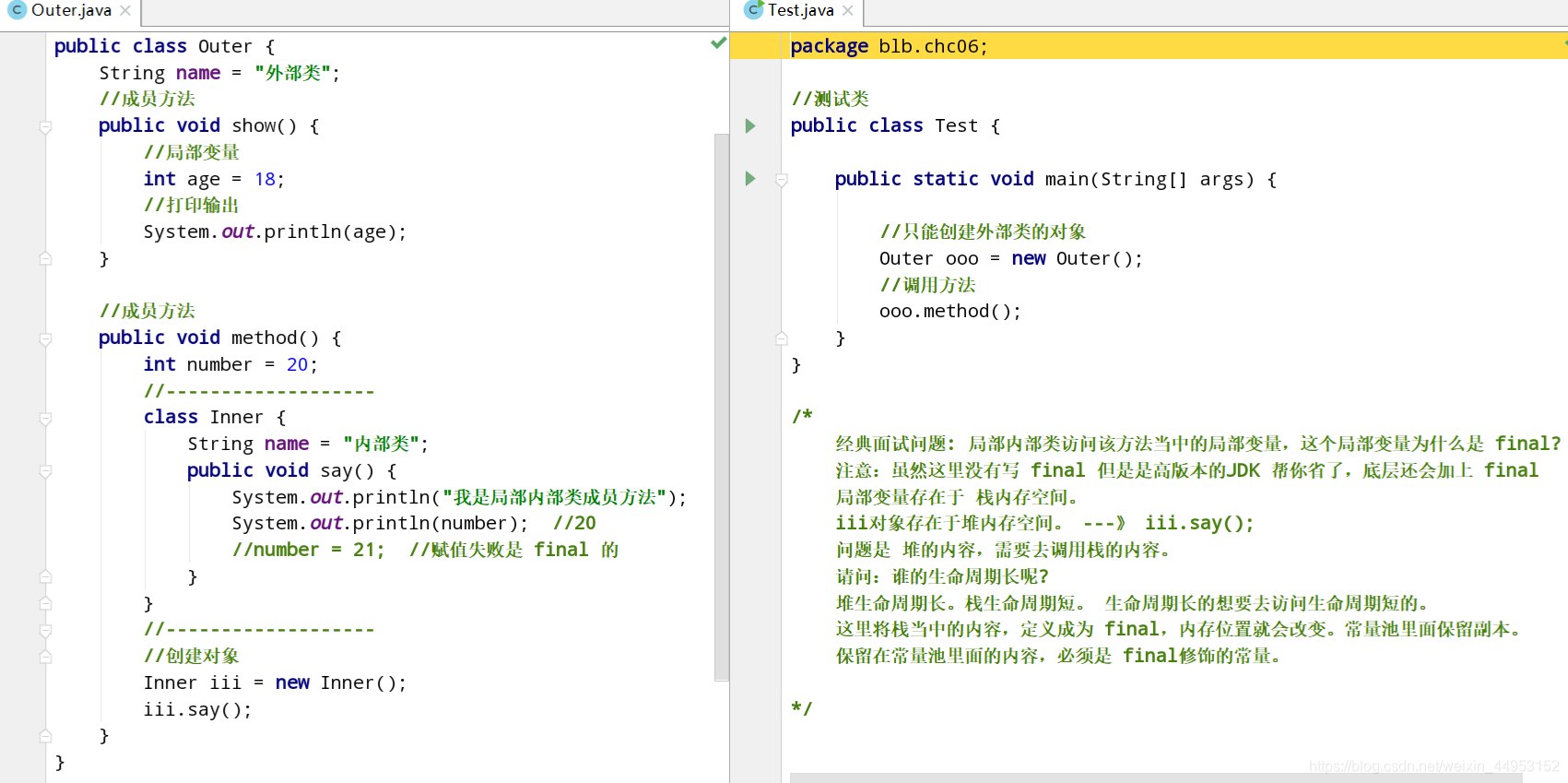Image resolution: width=1568 pixels, height=783 pixels.
Task: Click 'class Inner {' declaration
Action: point(215,417)
